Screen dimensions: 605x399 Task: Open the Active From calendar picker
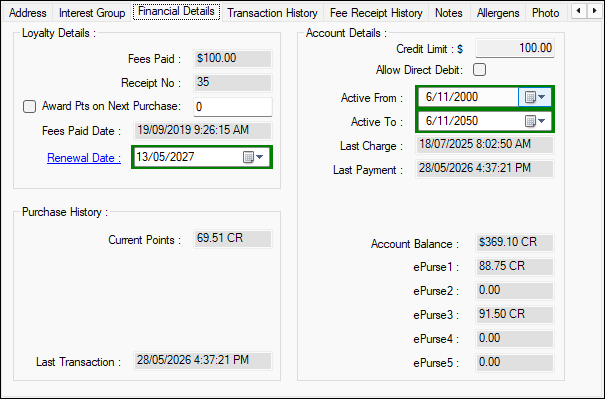coord(535,97)
